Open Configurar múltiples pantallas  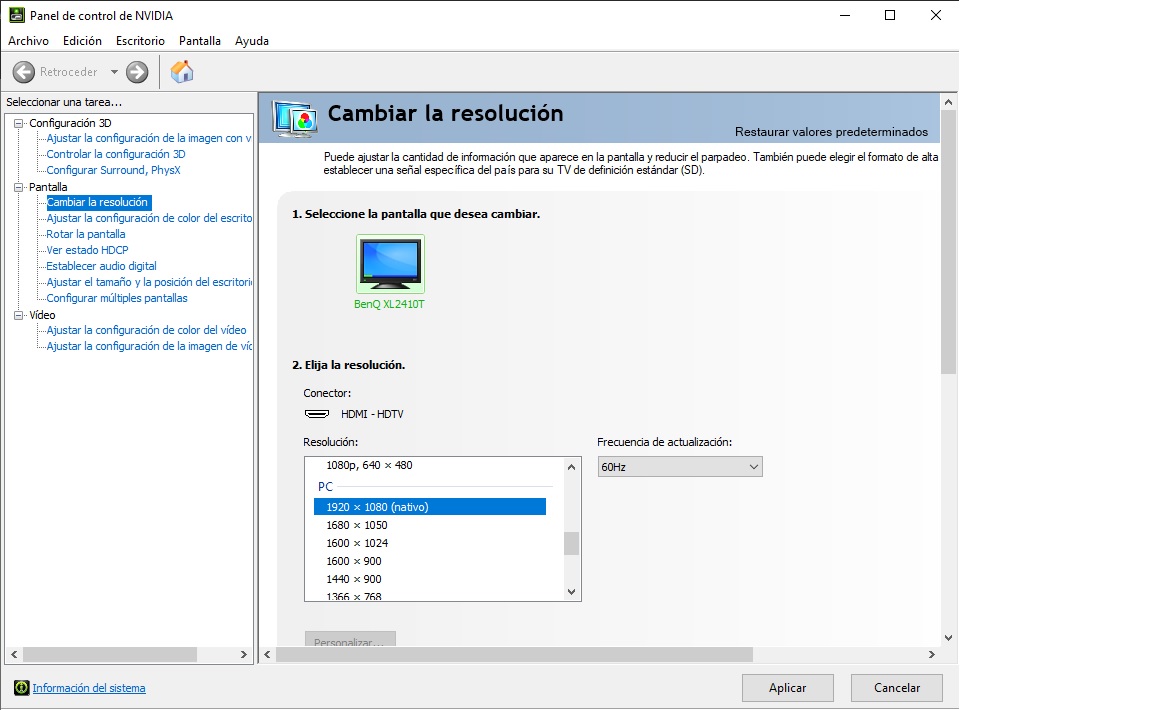(x=117, y=298)
